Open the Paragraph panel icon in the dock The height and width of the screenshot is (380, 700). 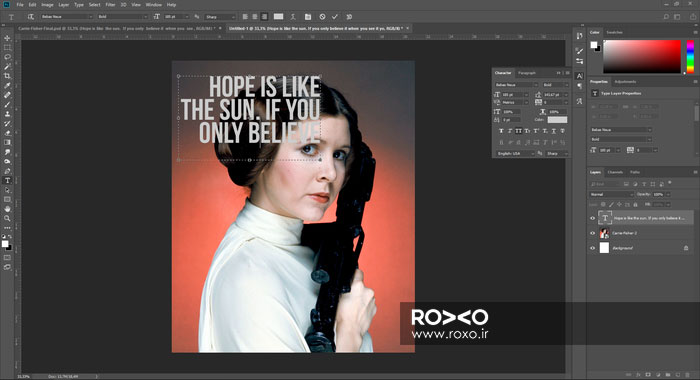(579, 86)
